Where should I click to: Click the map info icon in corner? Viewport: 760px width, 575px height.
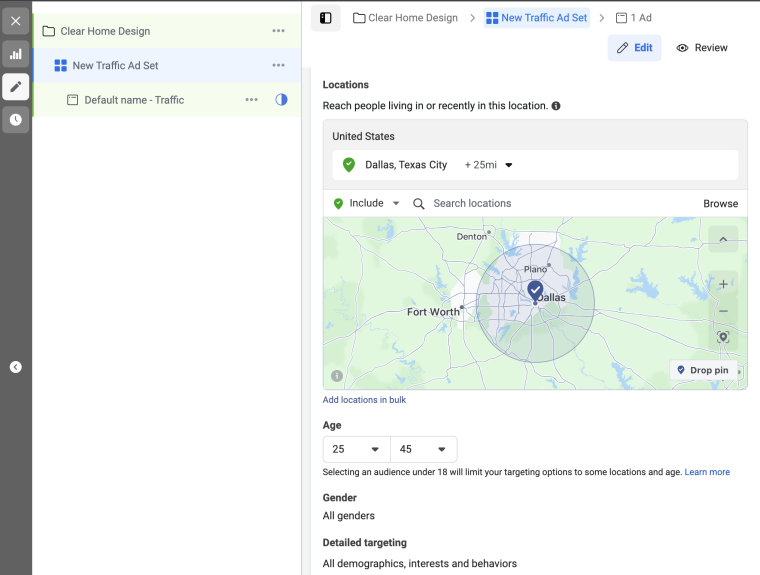point(337,376)
